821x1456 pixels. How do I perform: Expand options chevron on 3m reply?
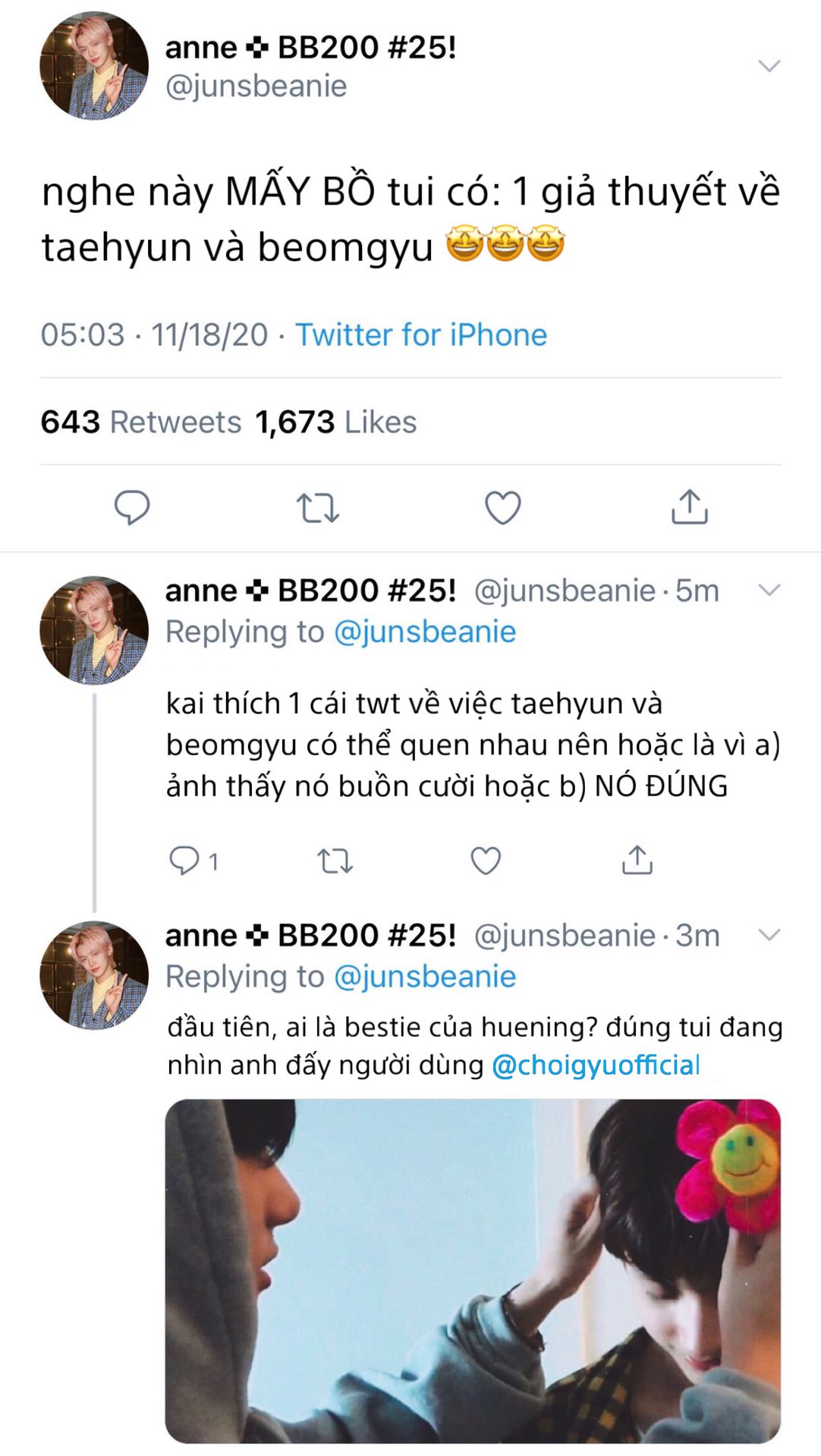click(769, 935)
